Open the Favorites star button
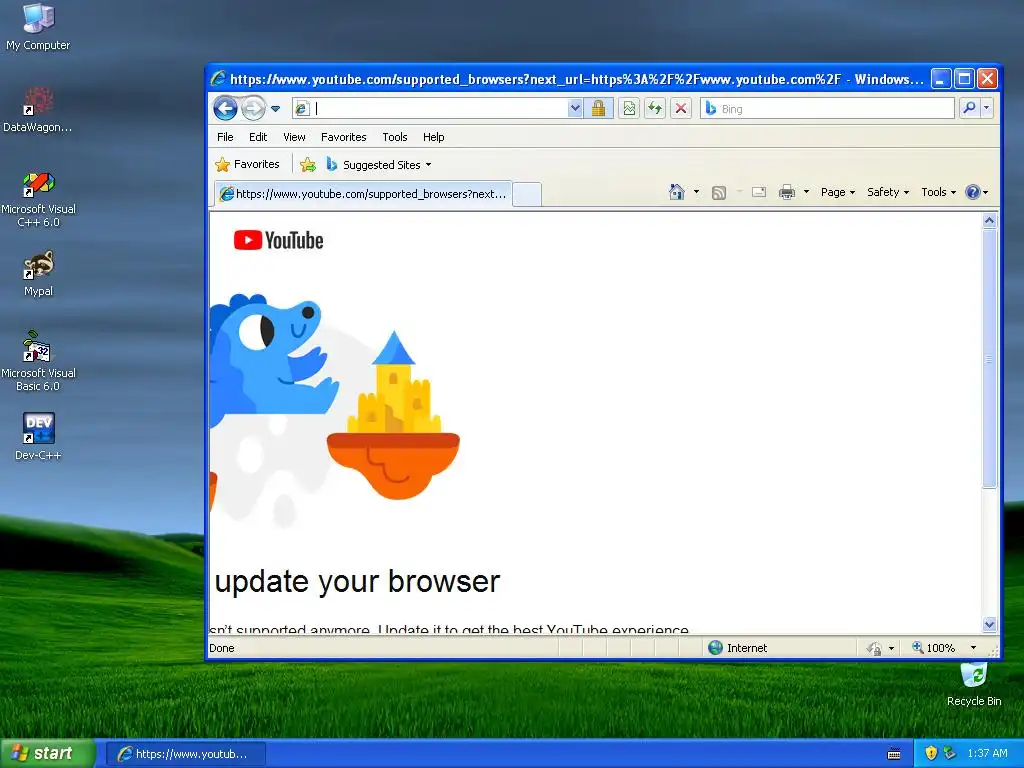This screenshot has height=768, width=1024. coord(248,165)
